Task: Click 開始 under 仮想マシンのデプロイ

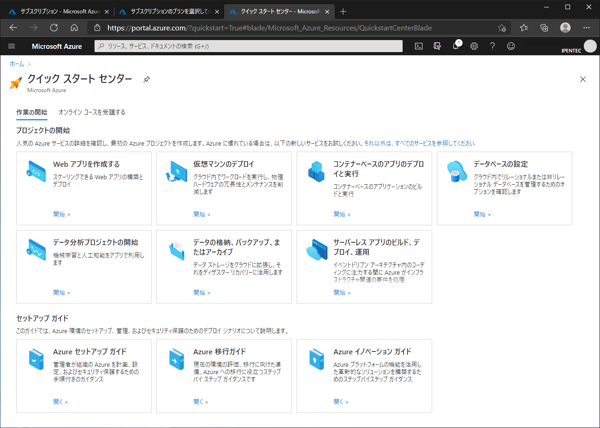Action: [x=202, y=214]
